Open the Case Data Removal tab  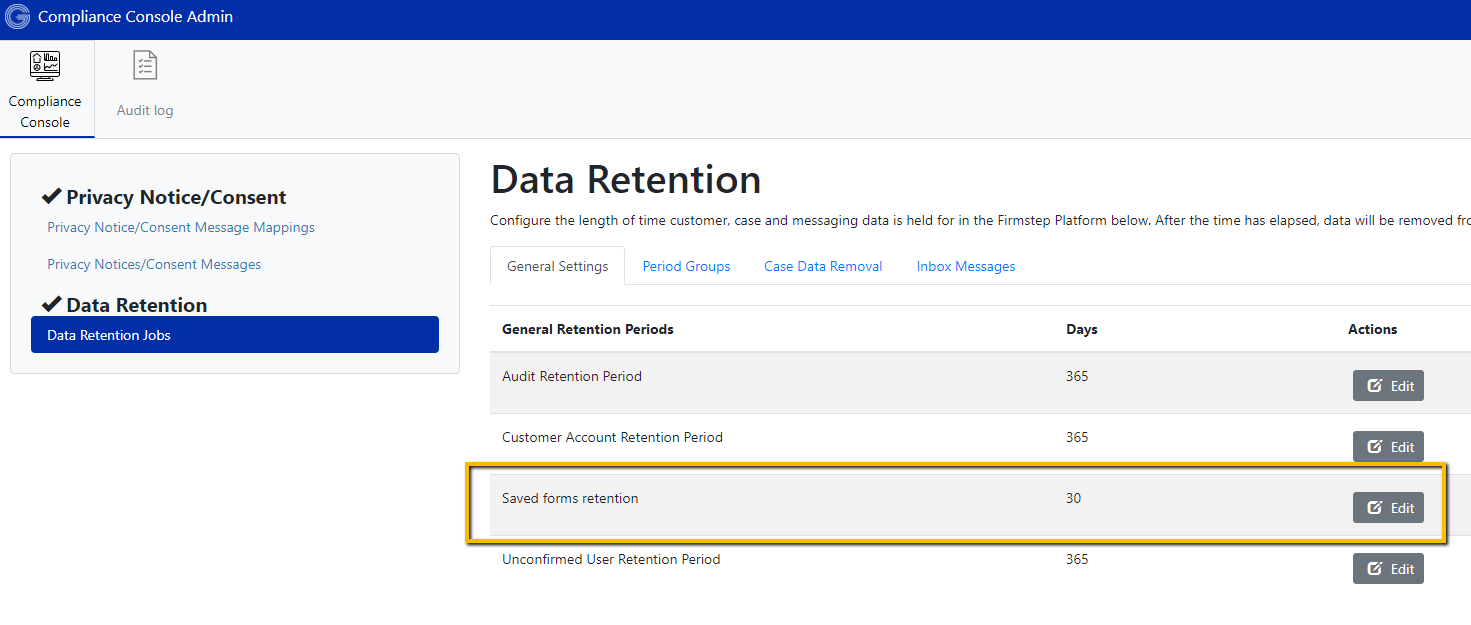coord(822,266)
